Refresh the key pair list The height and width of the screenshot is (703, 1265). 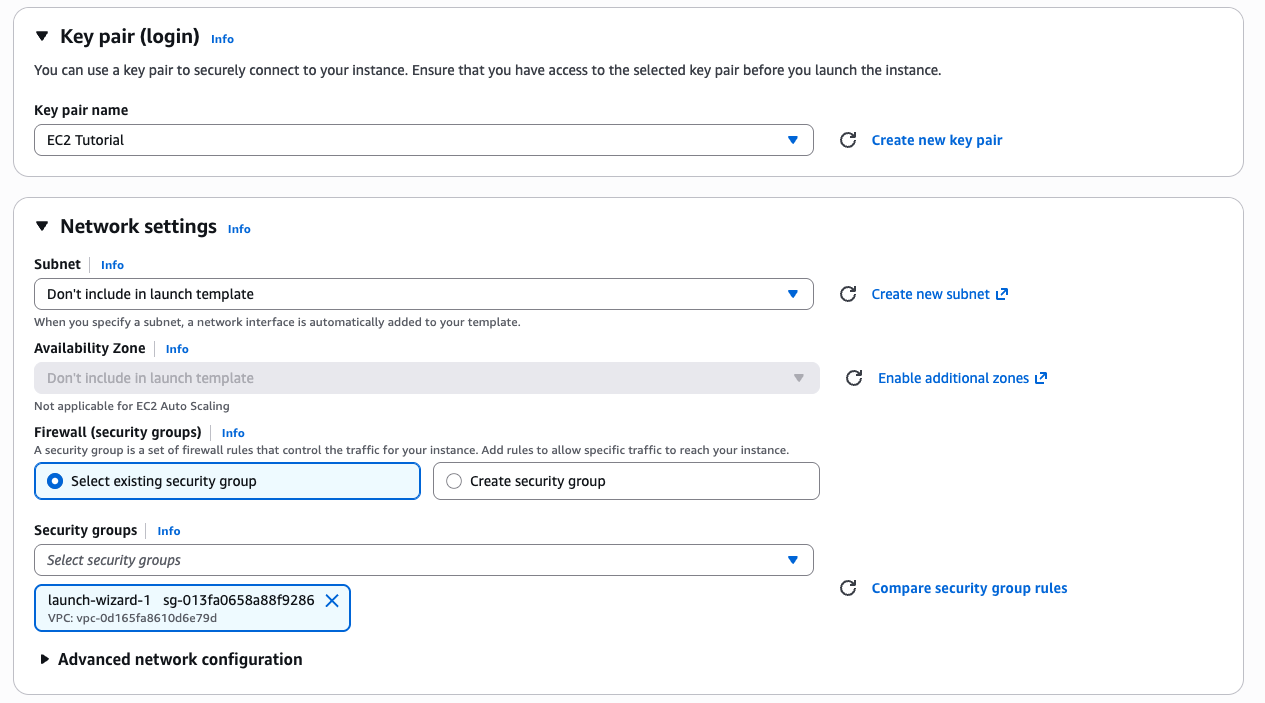[x=848, y=140]
